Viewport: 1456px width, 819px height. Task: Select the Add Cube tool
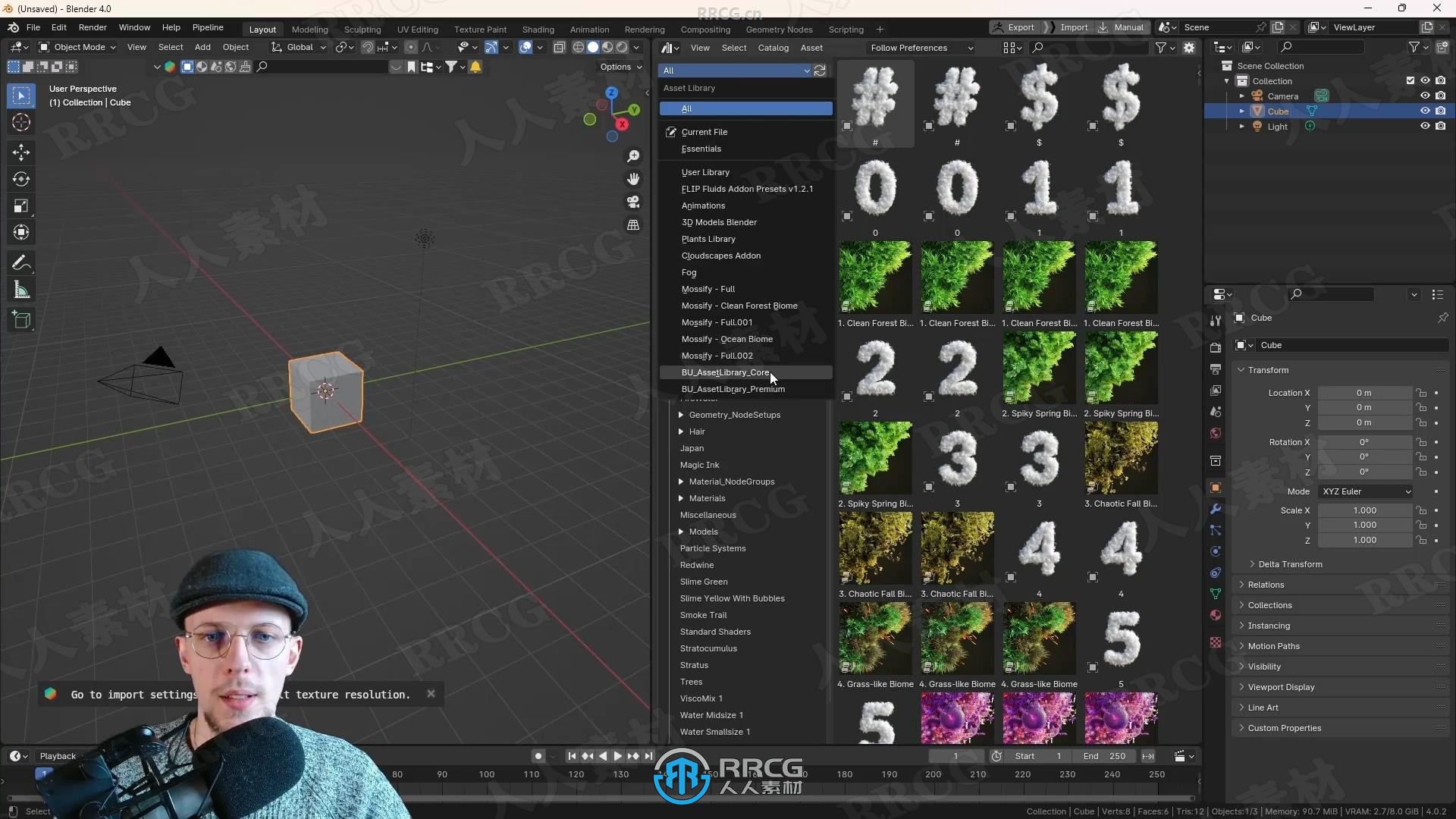21,320
